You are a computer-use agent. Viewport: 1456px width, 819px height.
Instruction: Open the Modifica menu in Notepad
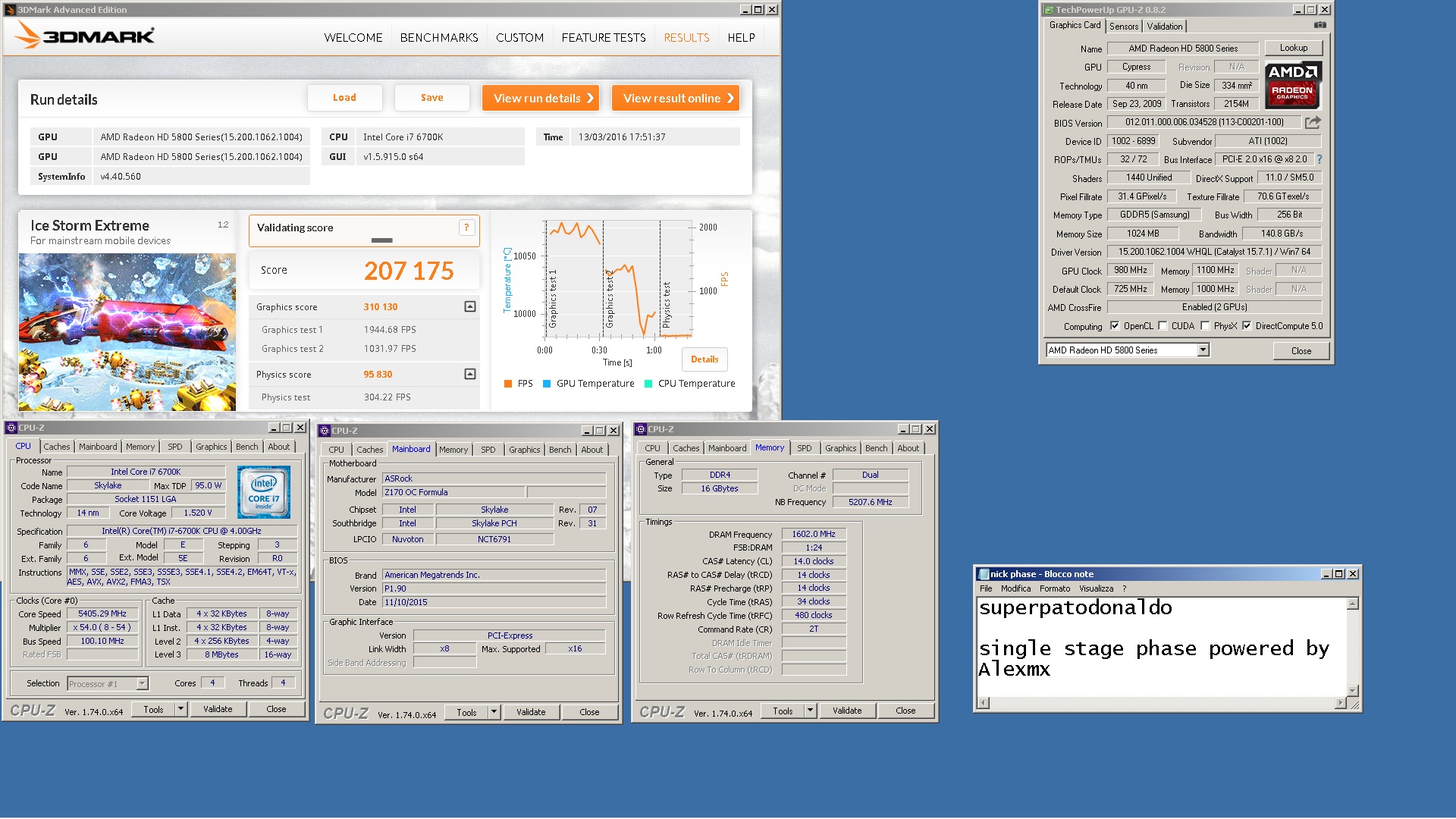1015,588
